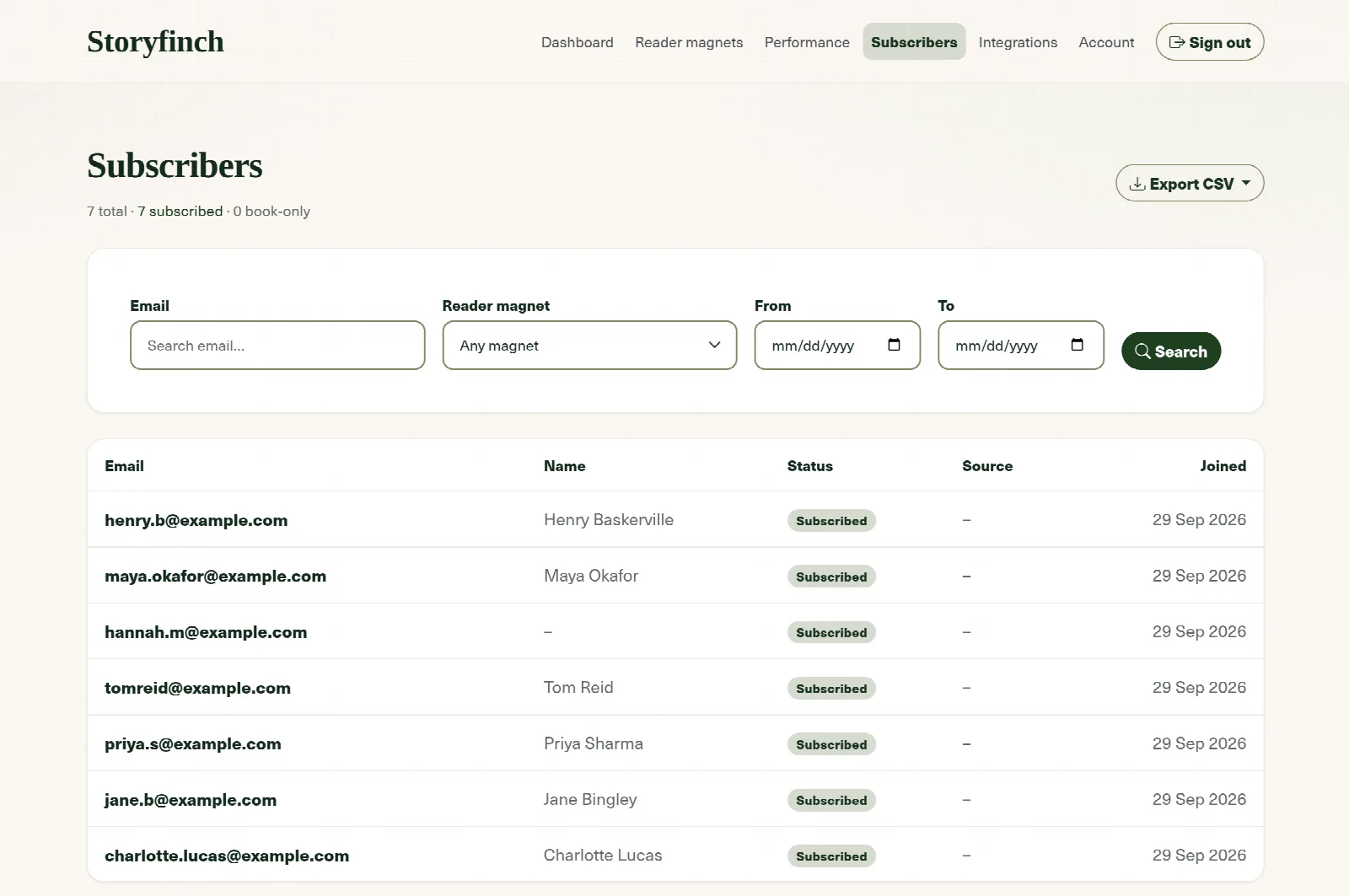The width and height of the screenshot is (1349, 896).
Task: Click the name Tom Reid
Action: click(578, 687)
